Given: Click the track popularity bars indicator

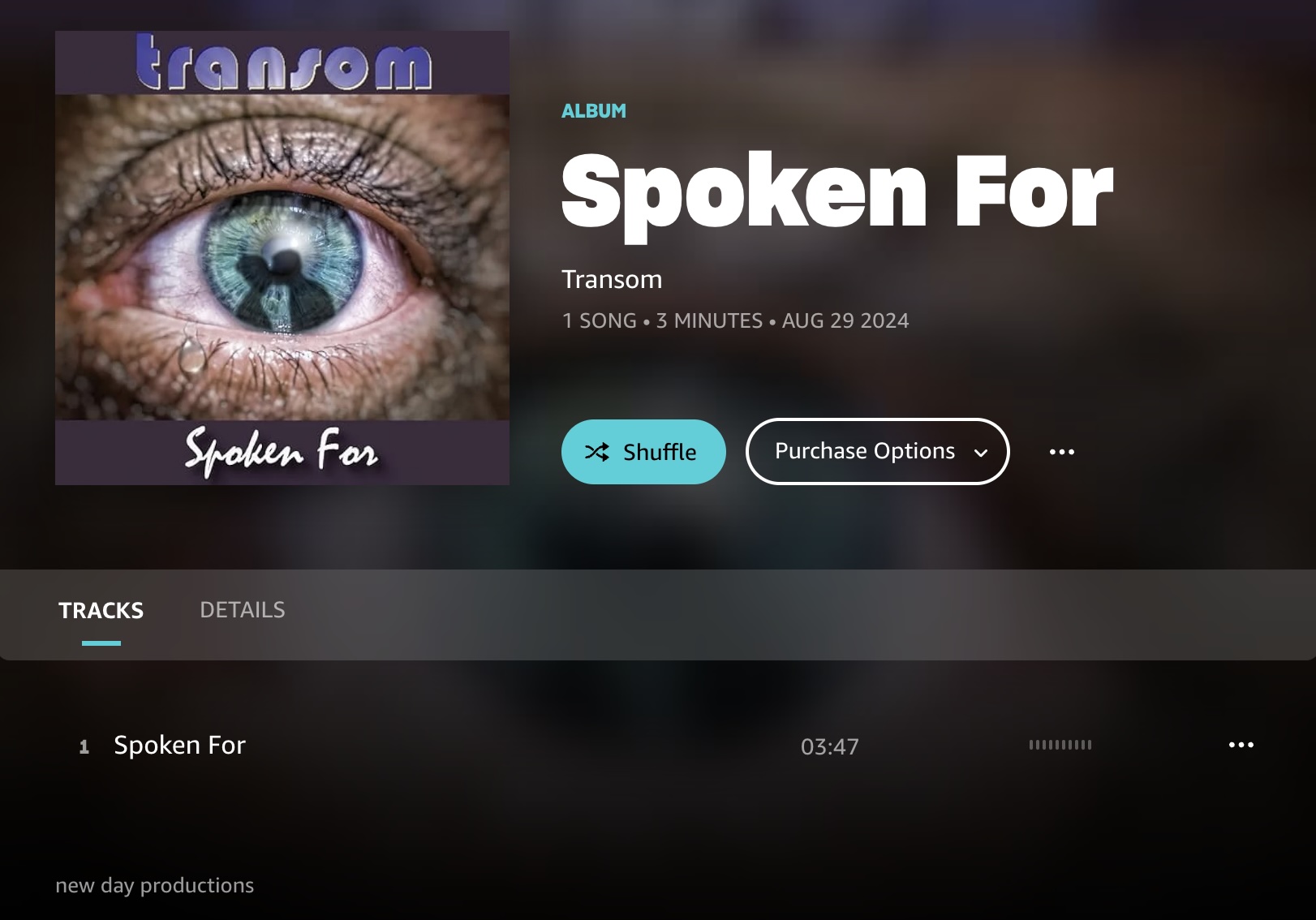Looking at the screenshot, I should click(1060, 745).
